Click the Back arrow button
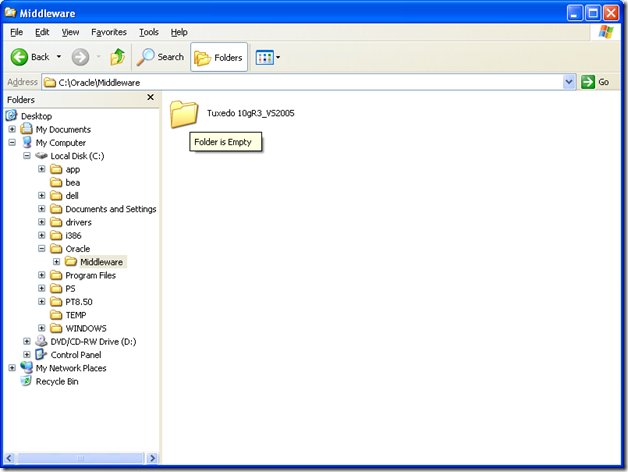The width and height of the screenshot is (628, 472). 31,57
